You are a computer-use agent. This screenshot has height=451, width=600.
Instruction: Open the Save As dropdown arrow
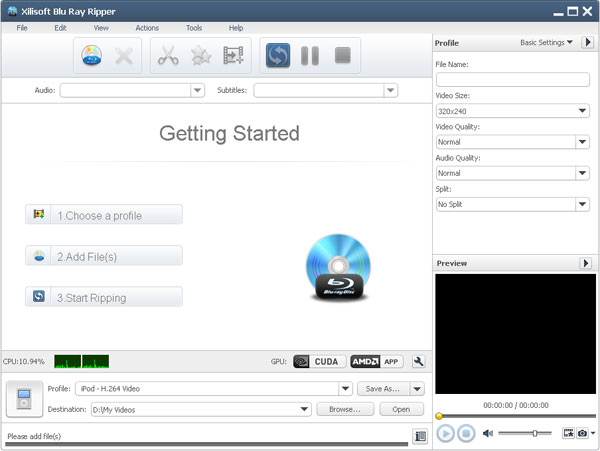(x=417, y=389)
